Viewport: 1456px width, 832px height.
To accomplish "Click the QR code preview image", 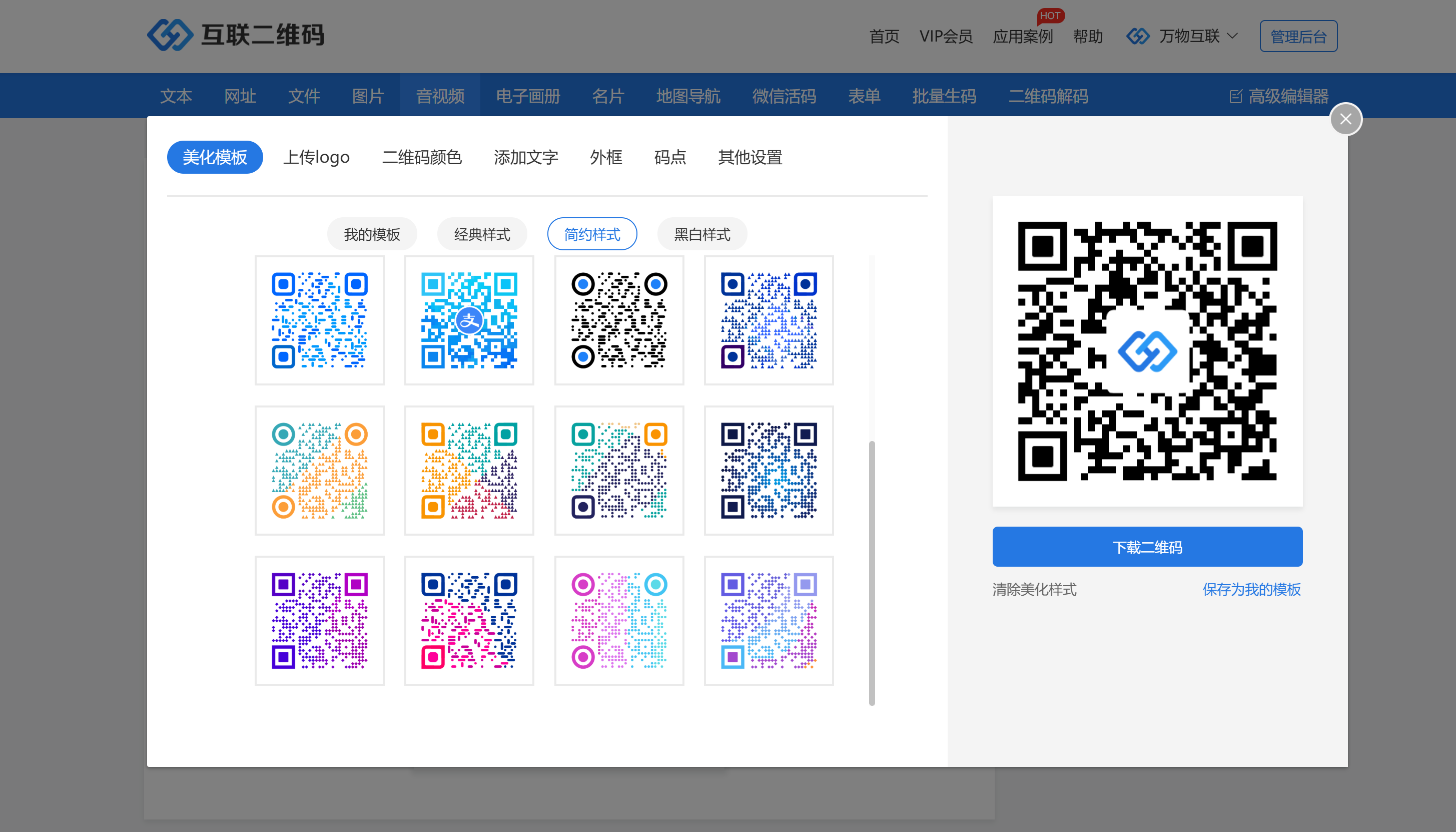I will (1147, 351).
